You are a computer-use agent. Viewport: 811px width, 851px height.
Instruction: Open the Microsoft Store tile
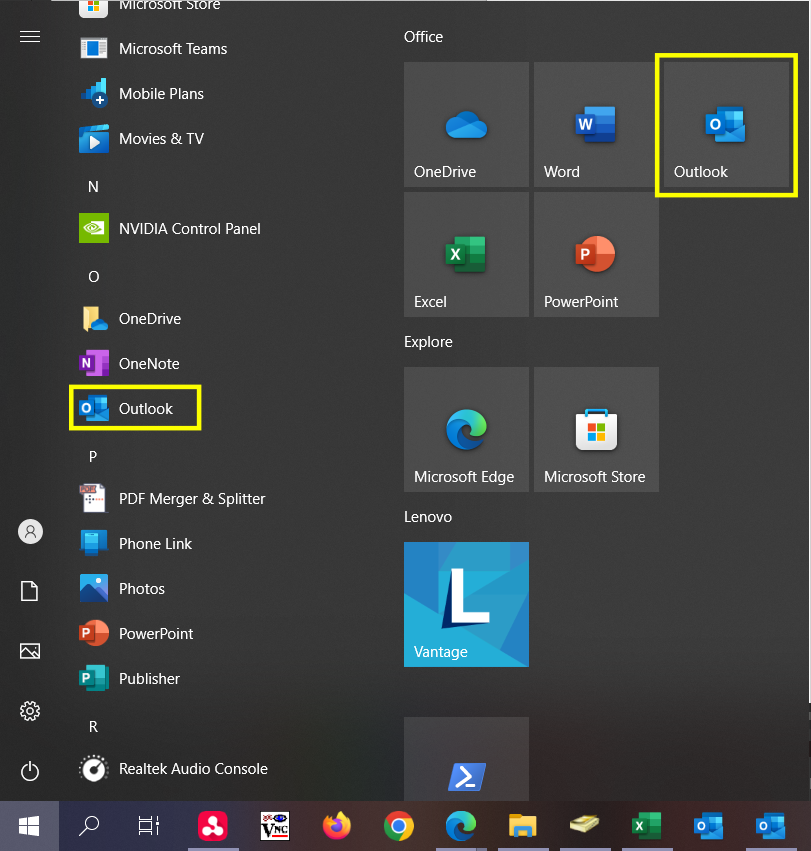click(x=596, y=429)
